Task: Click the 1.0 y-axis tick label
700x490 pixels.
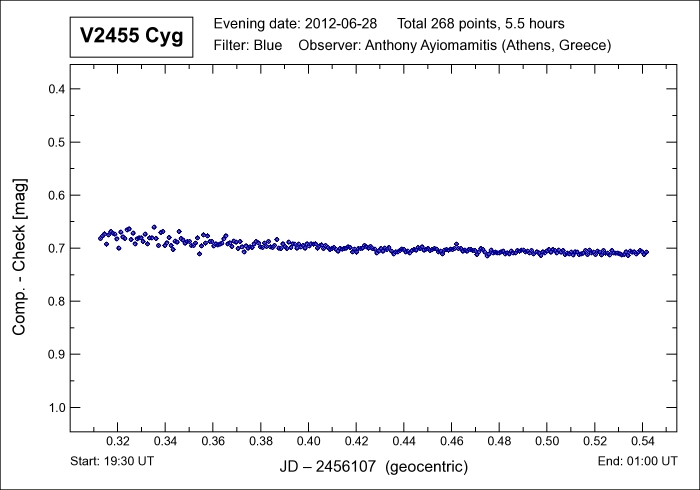Action: tap(57, 408)
